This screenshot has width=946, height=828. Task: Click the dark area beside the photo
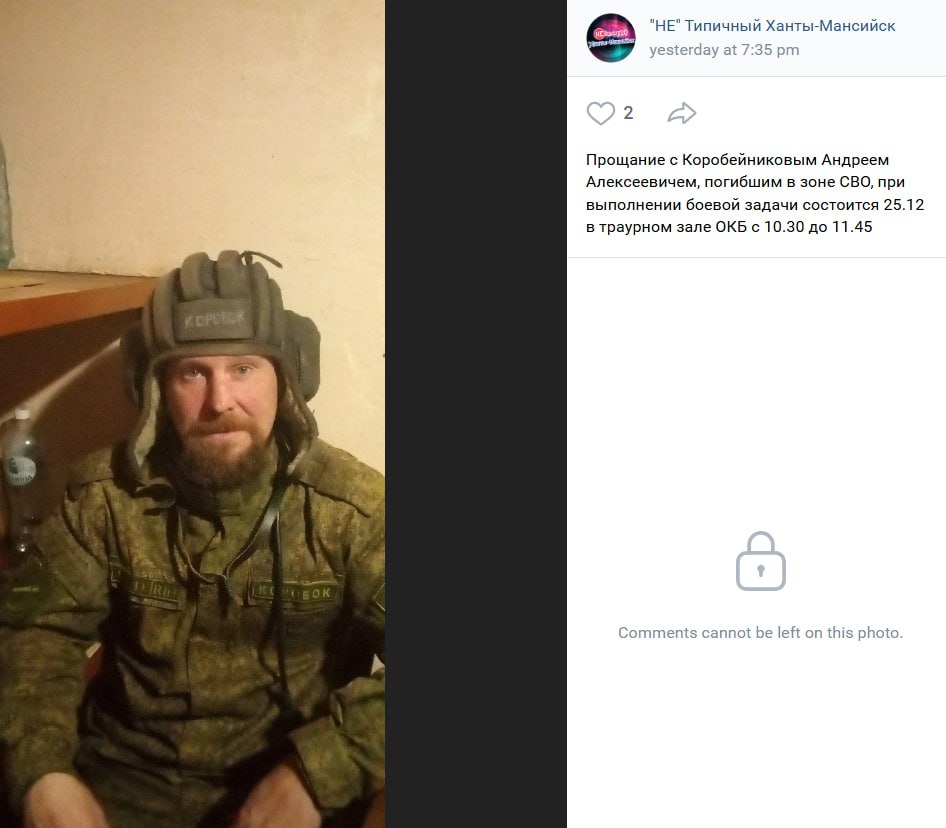click(476, 414)
